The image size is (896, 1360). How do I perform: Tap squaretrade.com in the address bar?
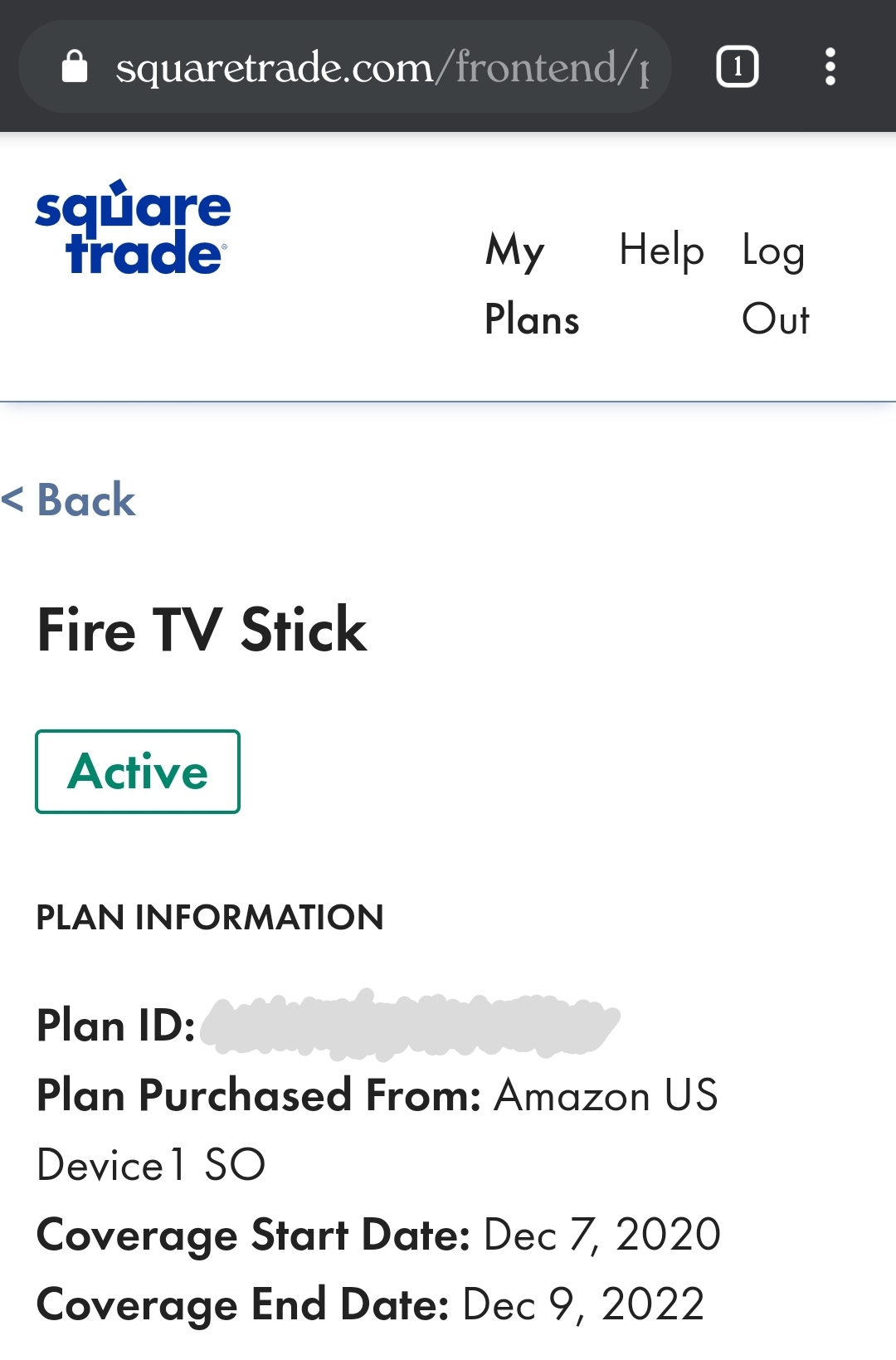tap(274, 66)
